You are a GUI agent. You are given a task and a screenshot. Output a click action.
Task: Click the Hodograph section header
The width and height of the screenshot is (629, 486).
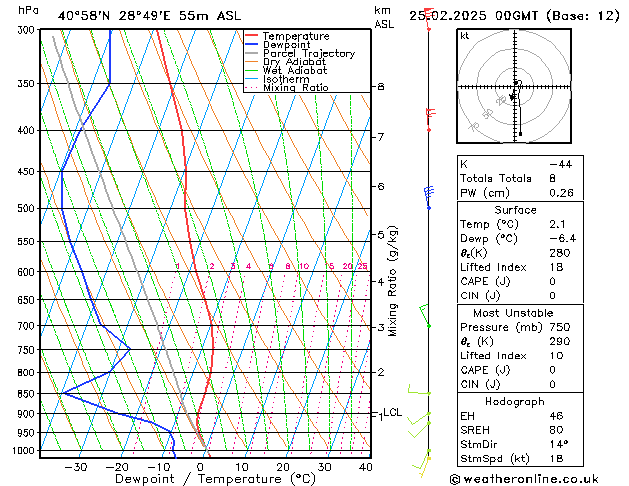516,401
